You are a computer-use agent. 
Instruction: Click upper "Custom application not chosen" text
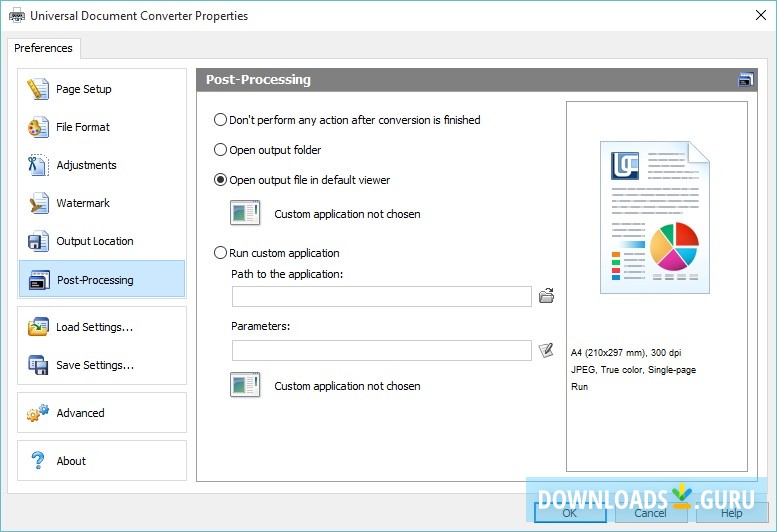tap(347, 214)
